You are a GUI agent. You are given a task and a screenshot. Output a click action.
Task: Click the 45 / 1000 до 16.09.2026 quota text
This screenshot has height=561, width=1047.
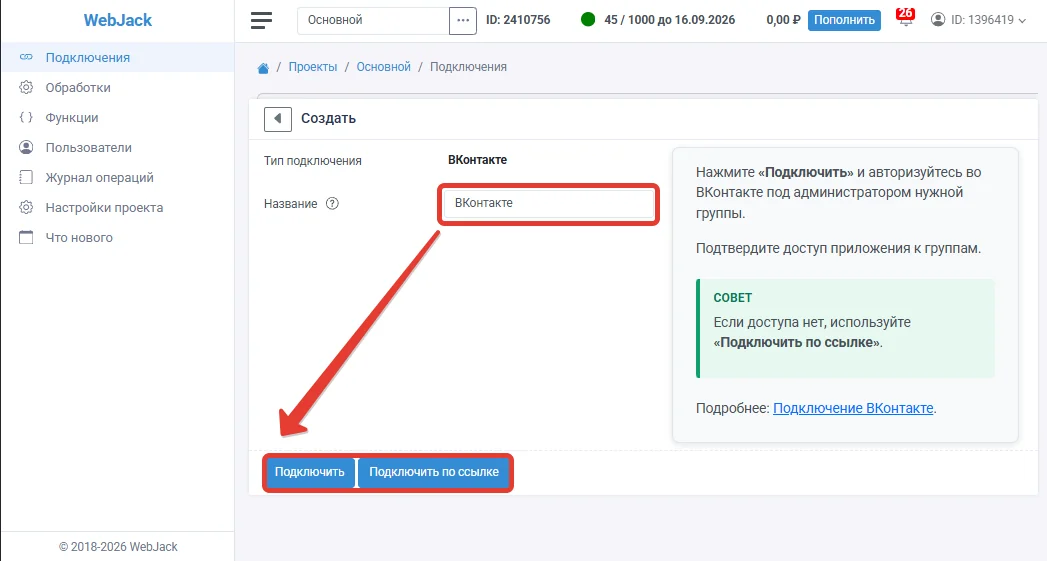tap(669, 20)
